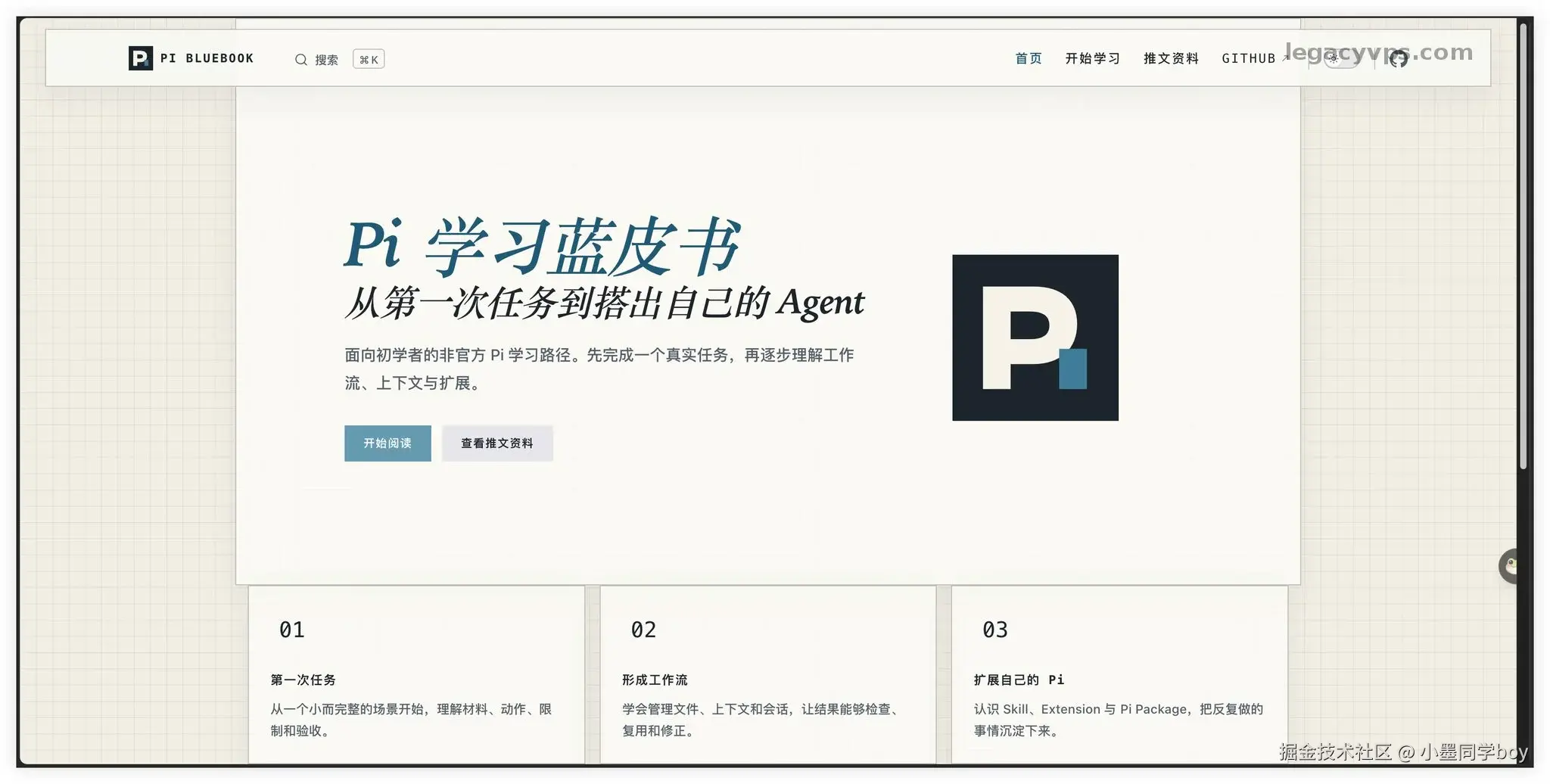Click the 查看推文资料 button
Viewport: 1550px width, 784px height.
pyautogui.click(x=497, y=443)
